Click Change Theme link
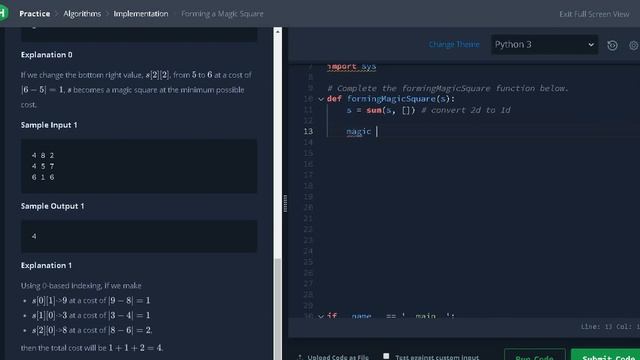The height and width of the screenshot is (360, 640). click(x=454, y=44)
